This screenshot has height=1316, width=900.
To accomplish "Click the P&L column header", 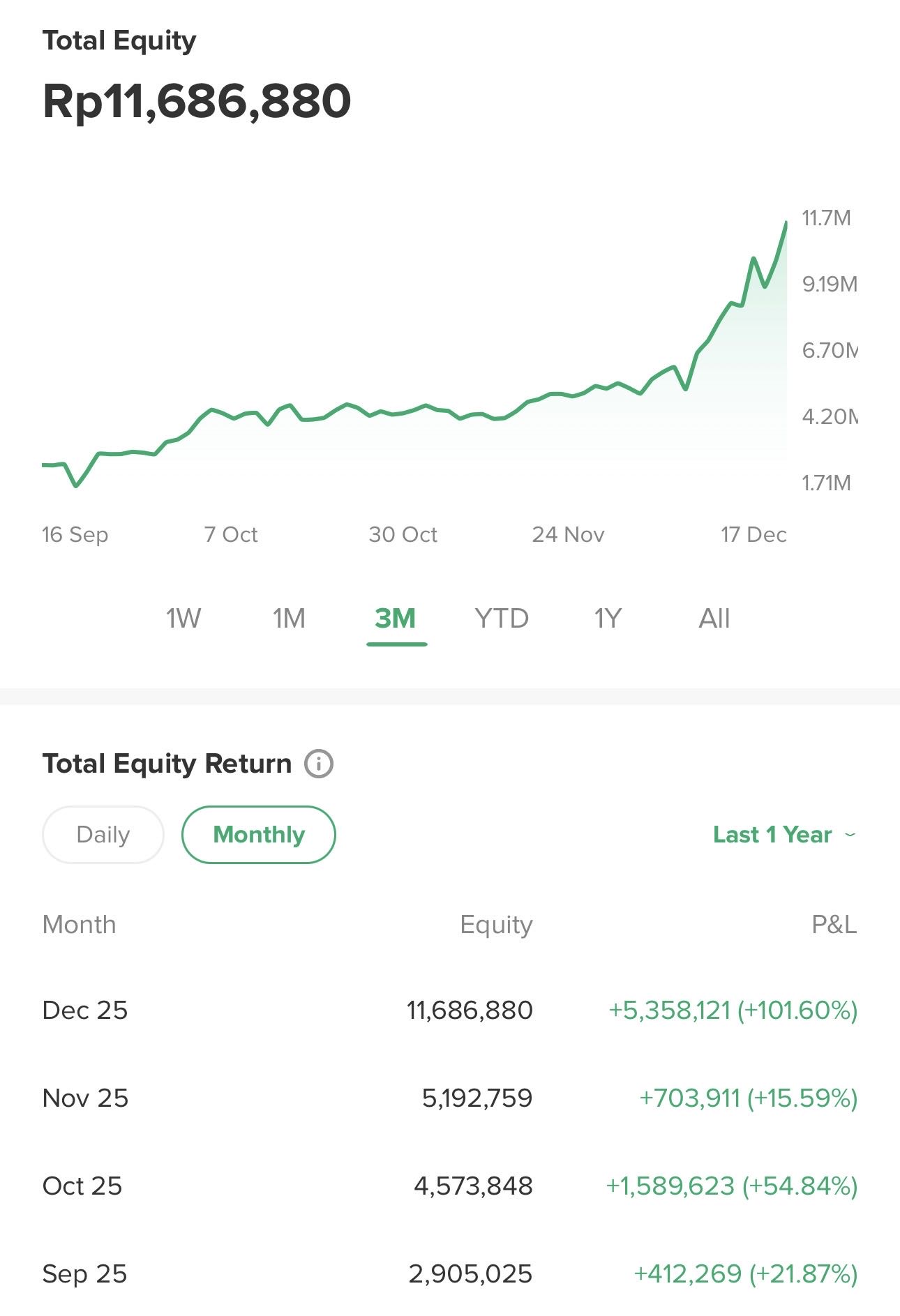I will point(834,925).
